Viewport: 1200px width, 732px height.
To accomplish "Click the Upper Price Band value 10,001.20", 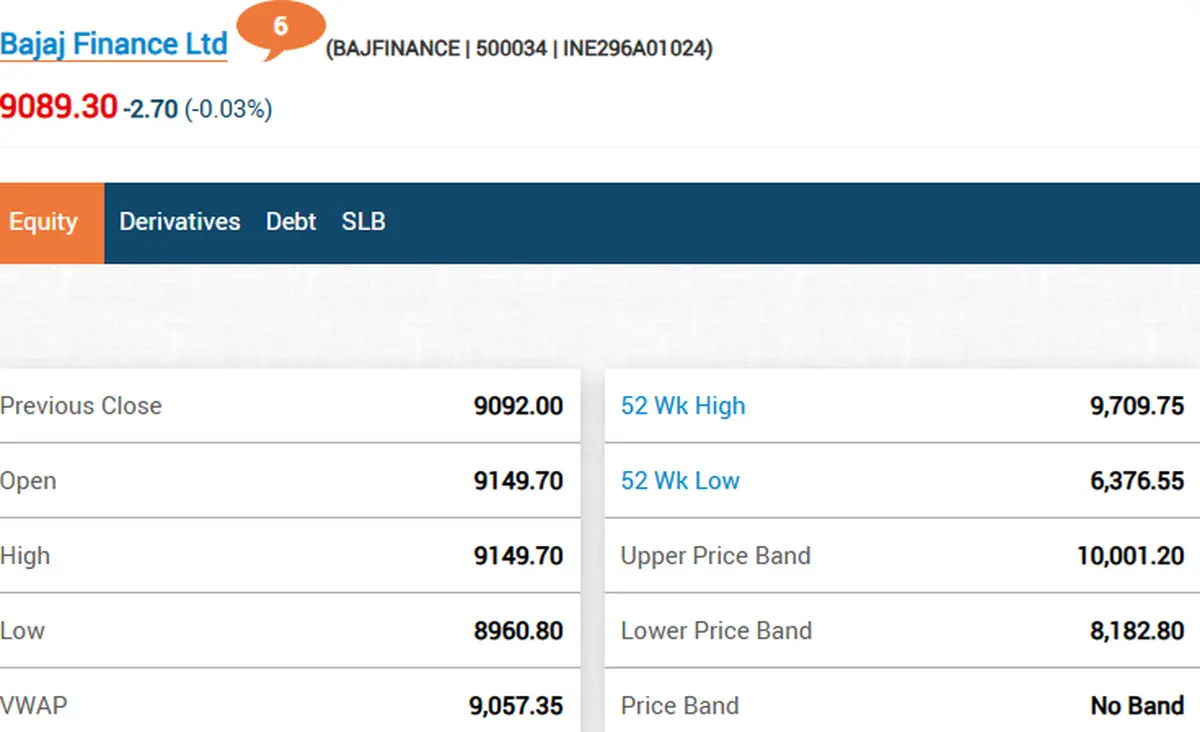I will 1131,556.
